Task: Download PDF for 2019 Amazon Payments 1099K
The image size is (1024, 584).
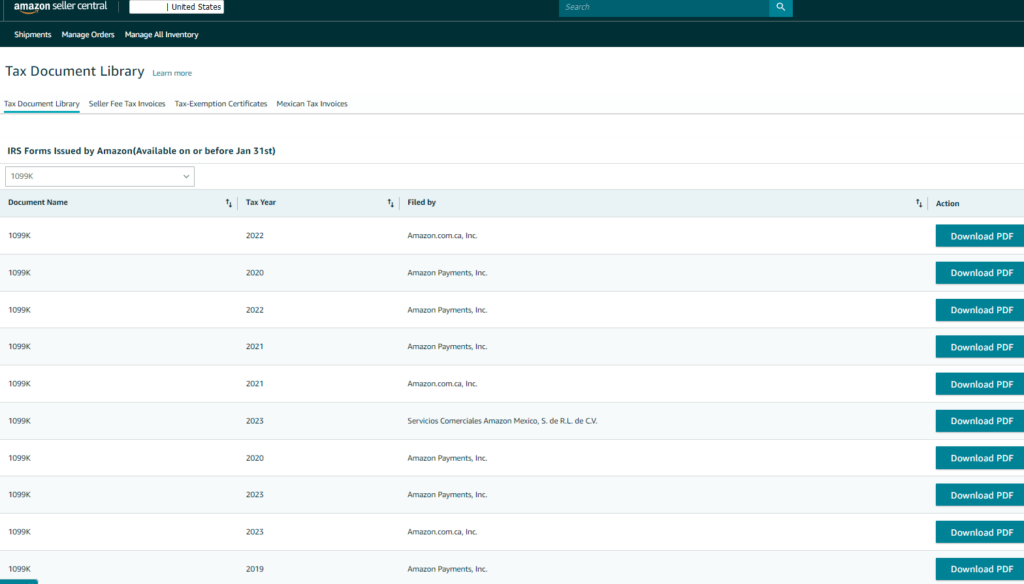Action: pyautogui.click(x=980, y=569)
